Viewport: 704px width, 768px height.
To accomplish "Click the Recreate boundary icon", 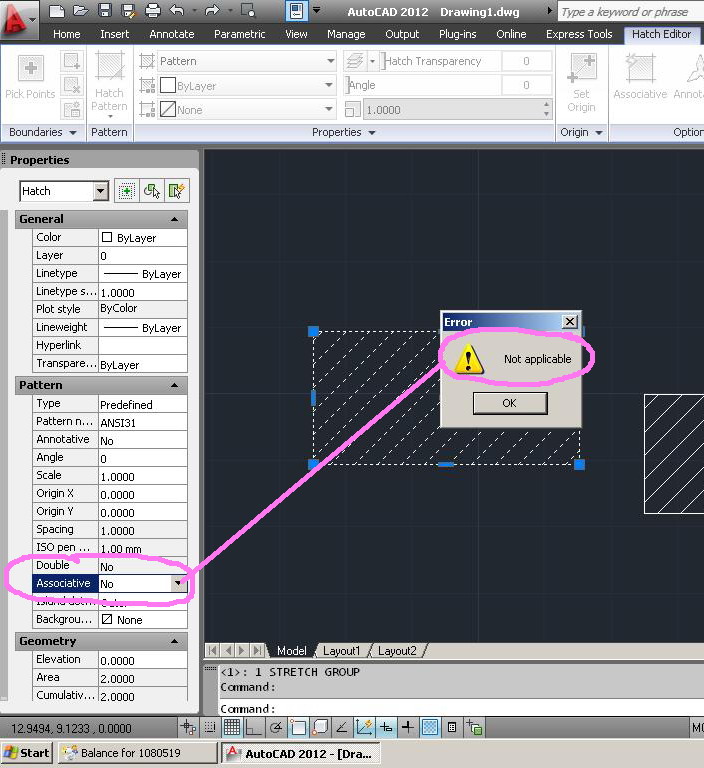I will 72,109.
